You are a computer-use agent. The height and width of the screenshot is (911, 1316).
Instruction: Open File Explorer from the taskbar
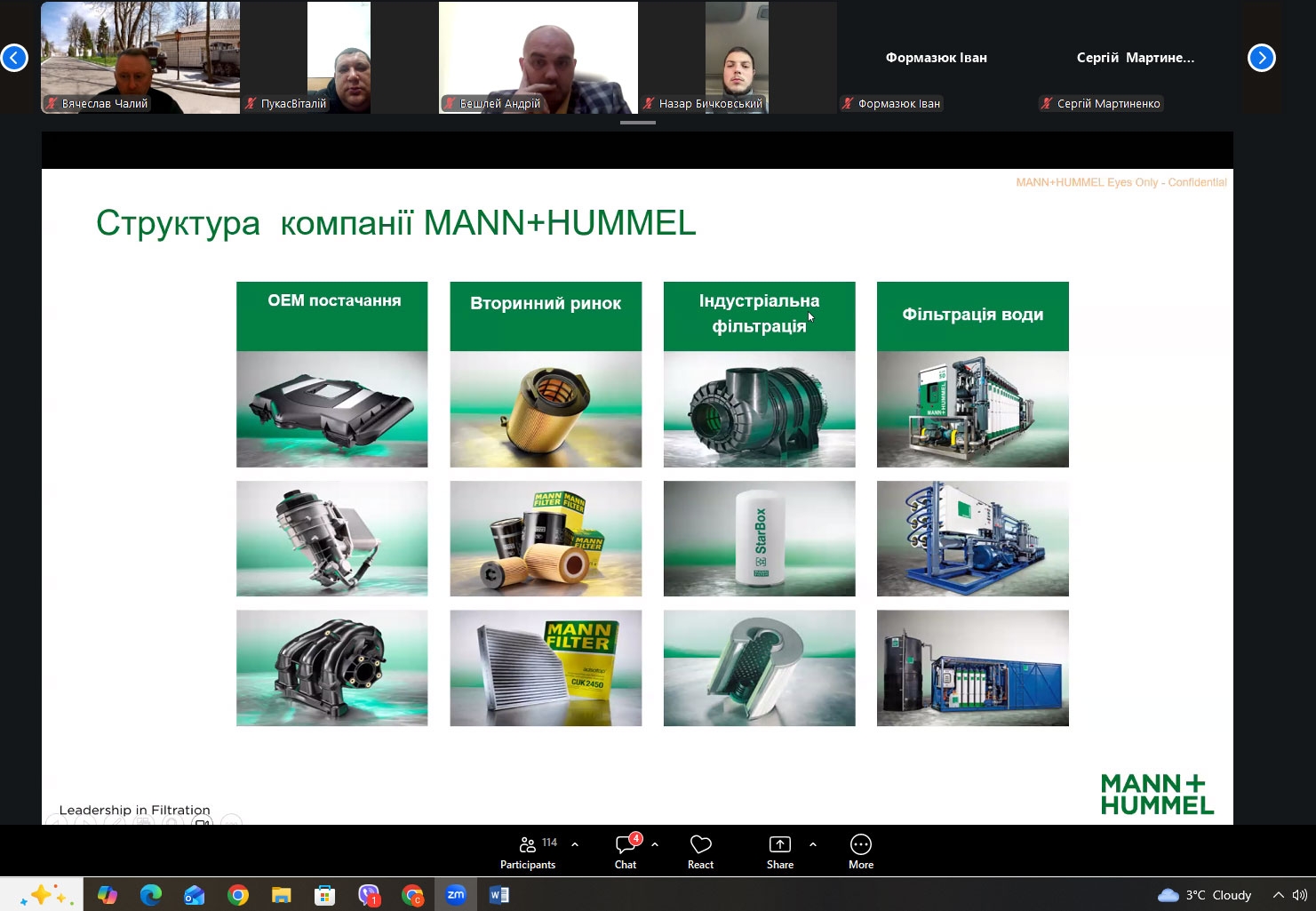pos(282,895)
